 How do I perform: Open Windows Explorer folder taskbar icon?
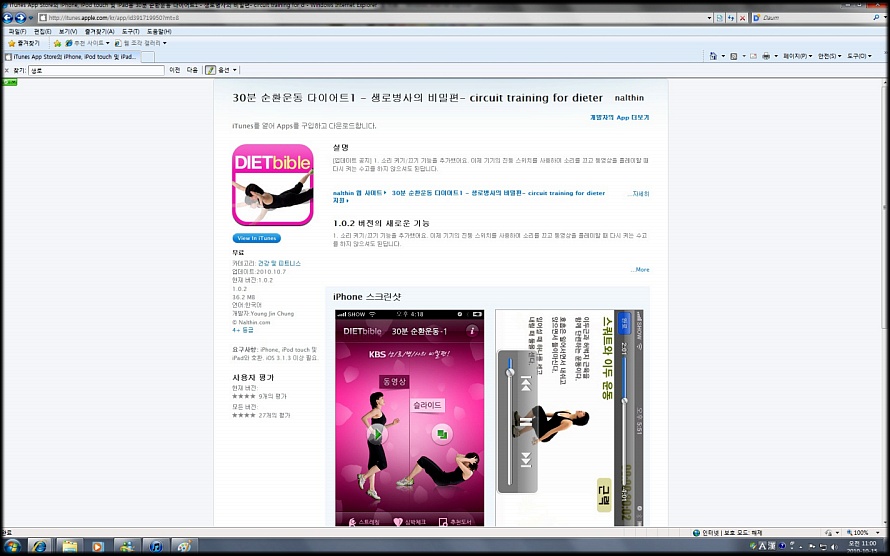[70, 546]
